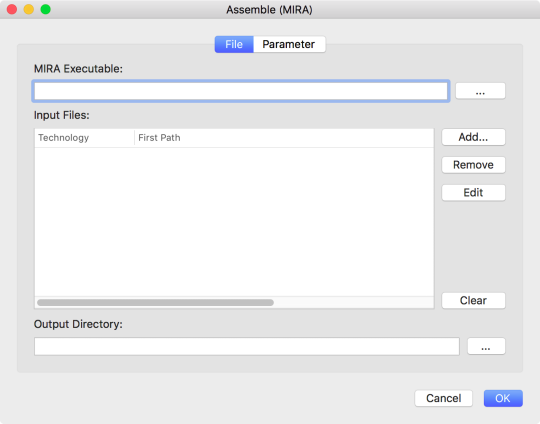The width and height of the screenshot is (540, 424).
Task: Click the empty input files list area
Action: pyautogui.click(x=234, y=222)
